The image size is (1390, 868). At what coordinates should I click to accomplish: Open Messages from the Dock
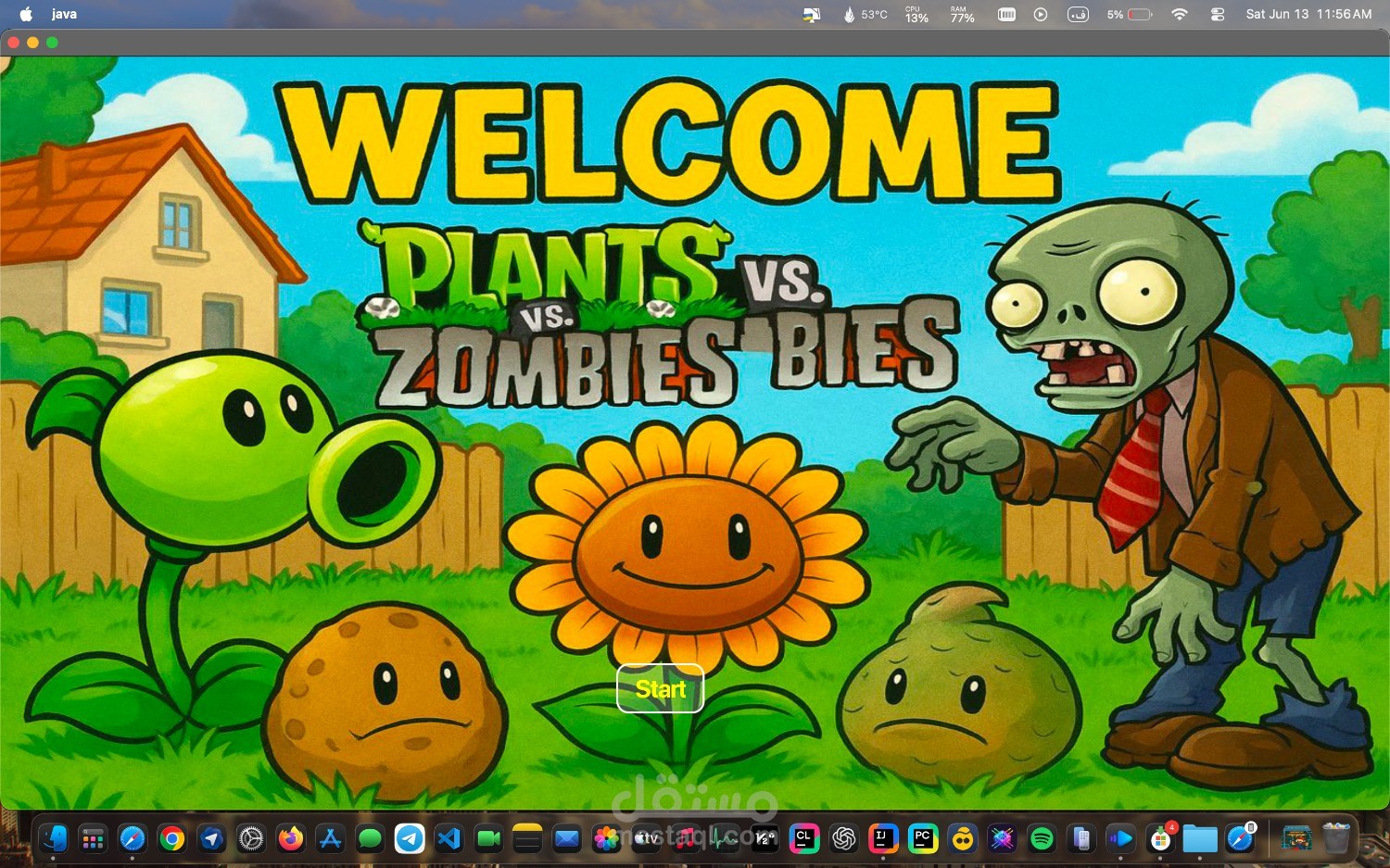370,839
